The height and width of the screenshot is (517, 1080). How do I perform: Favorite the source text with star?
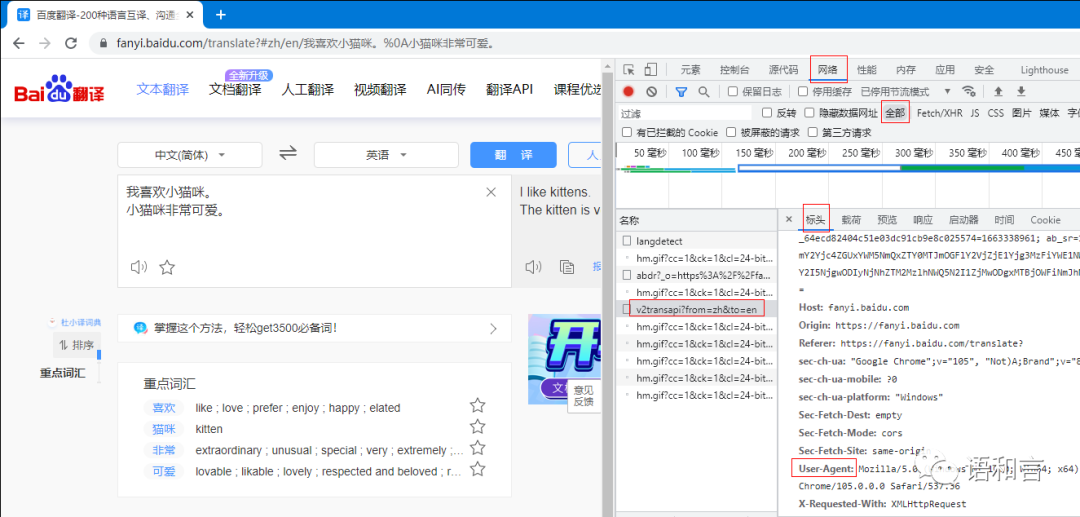[167, 266]
